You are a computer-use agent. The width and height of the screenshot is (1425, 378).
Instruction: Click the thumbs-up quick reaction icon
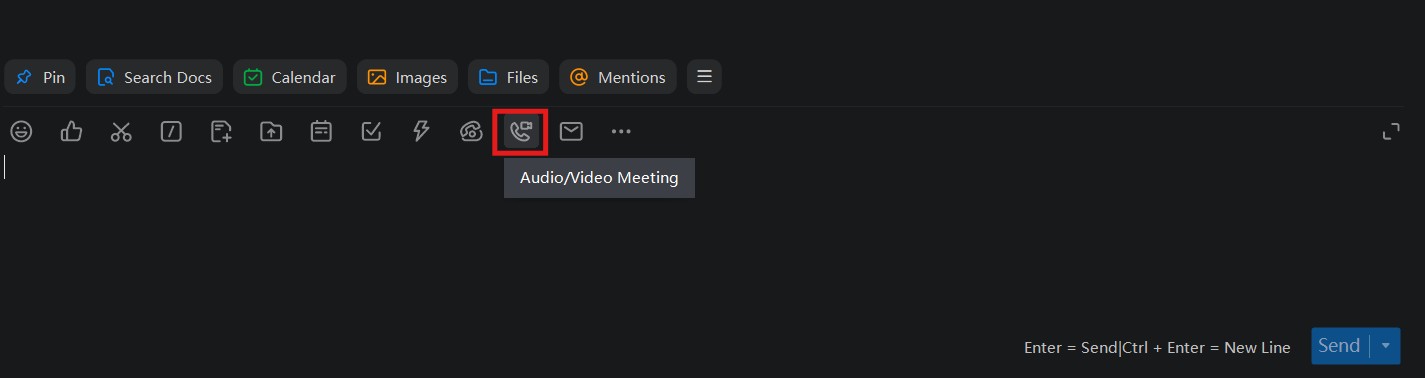(71, 131)
